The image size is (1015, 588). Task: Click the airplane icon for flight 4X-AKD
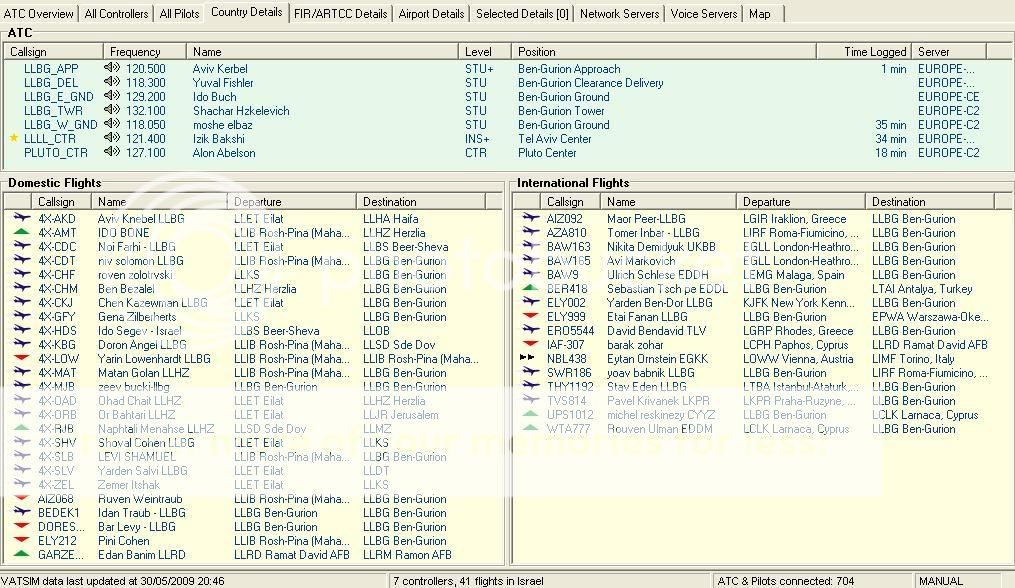coord(20,219)
